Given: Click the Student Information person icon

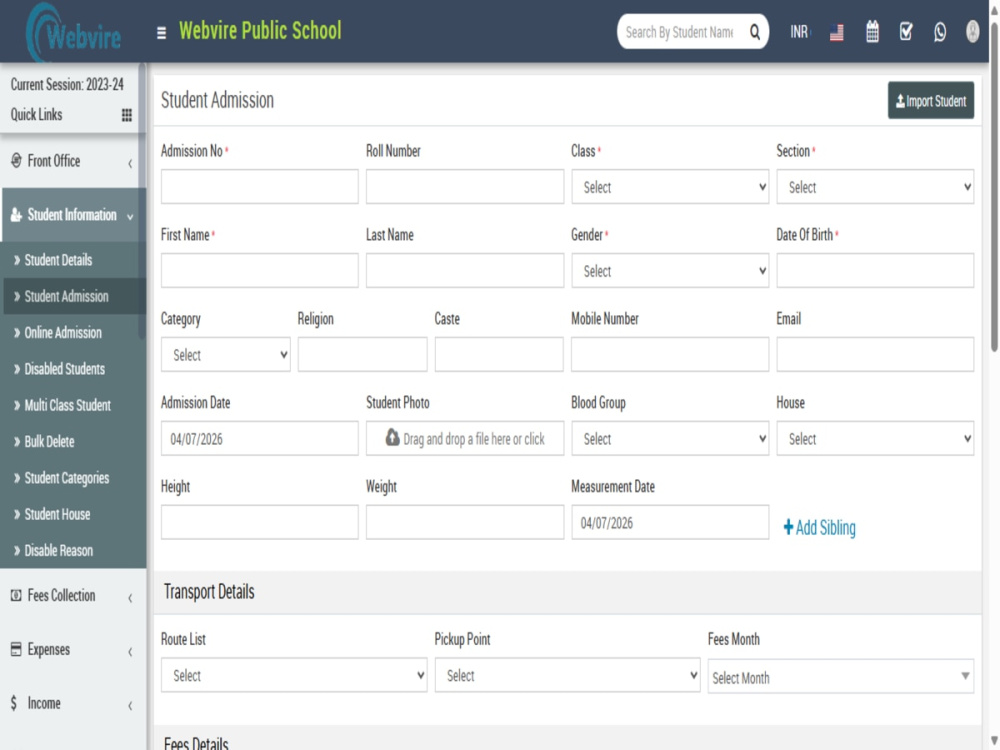Looking at the screenshot, I should 16,215.
